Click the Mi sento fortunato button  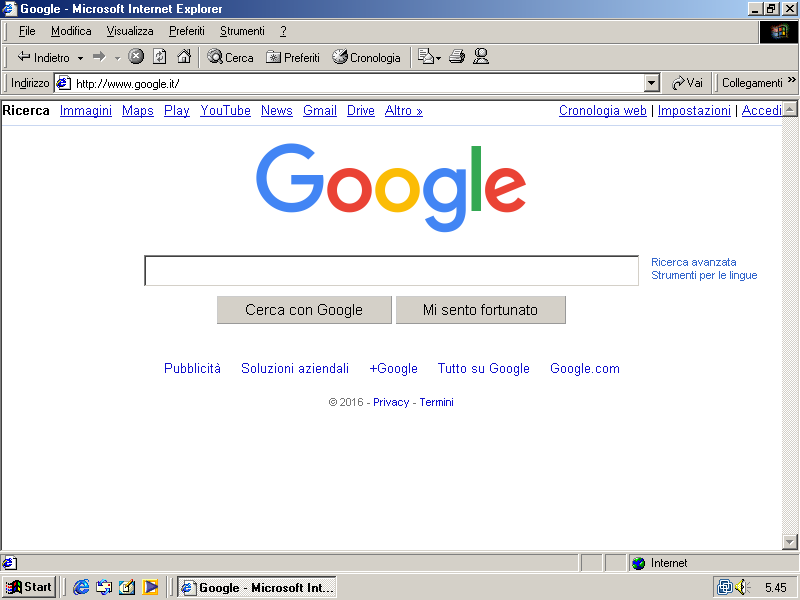[x=481, y=310]
